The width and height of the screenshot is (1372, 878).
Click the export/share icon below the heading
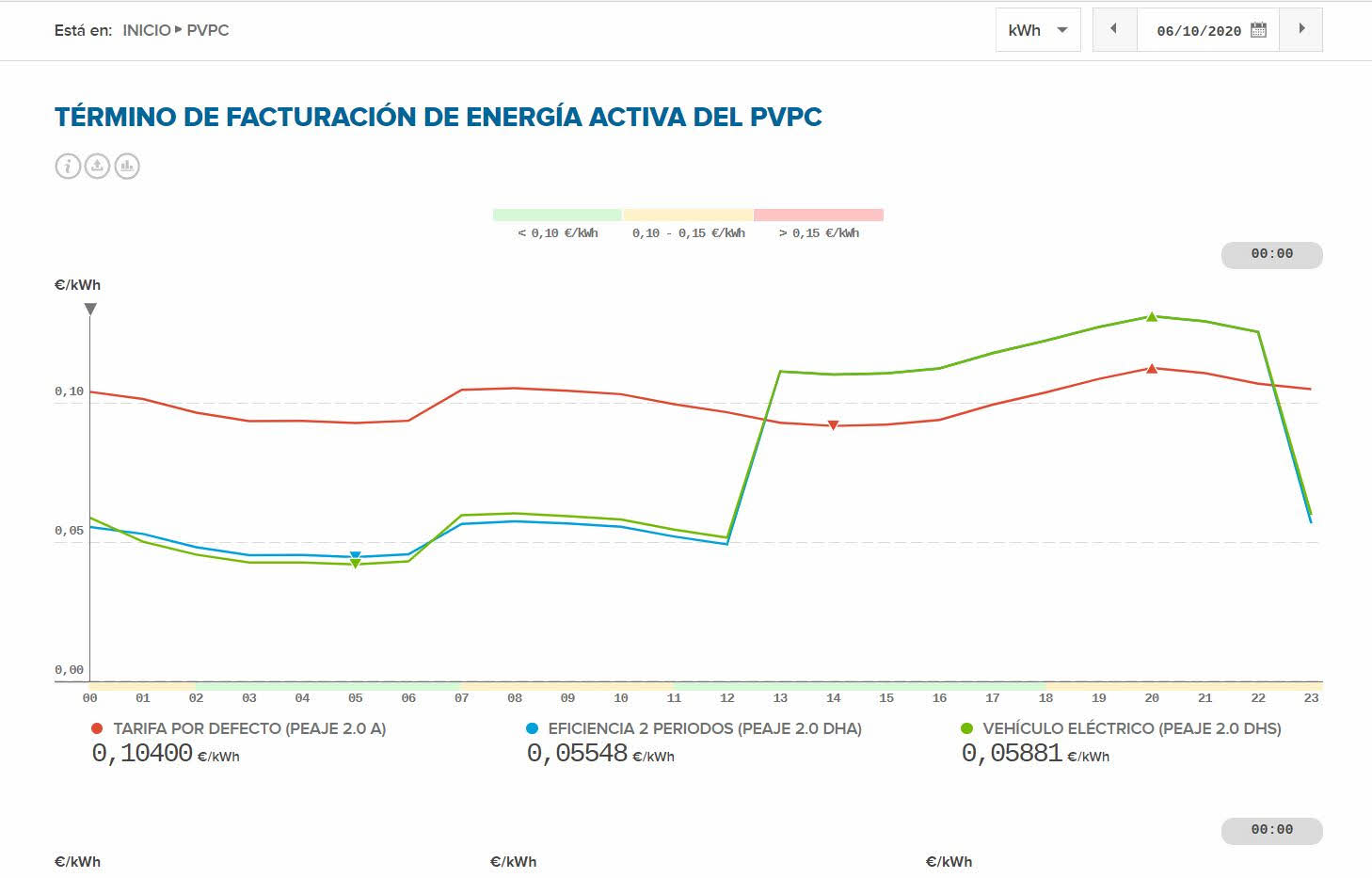pos(97,167)
